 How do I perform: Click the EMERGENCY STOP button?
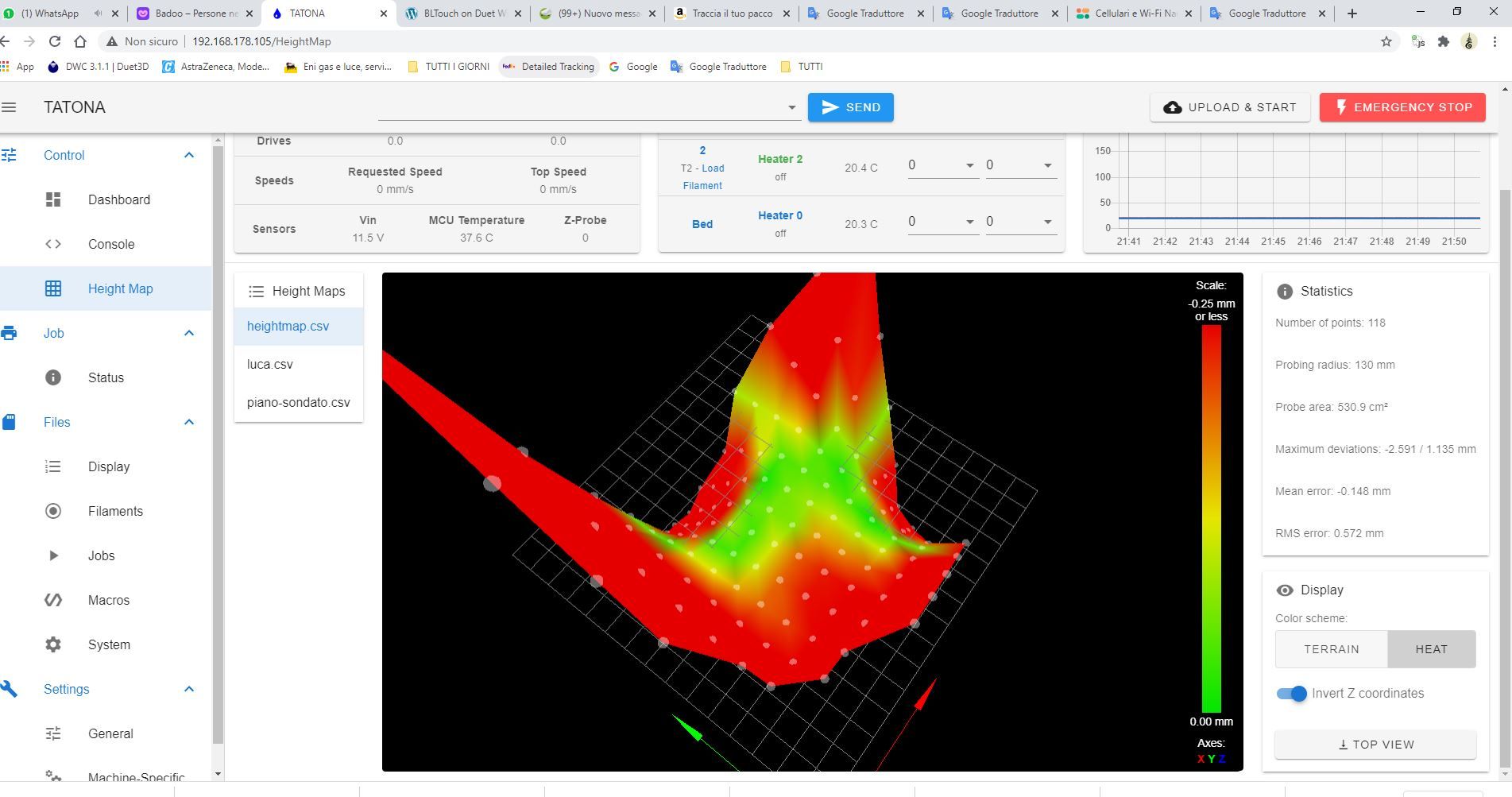[1403, 107]
